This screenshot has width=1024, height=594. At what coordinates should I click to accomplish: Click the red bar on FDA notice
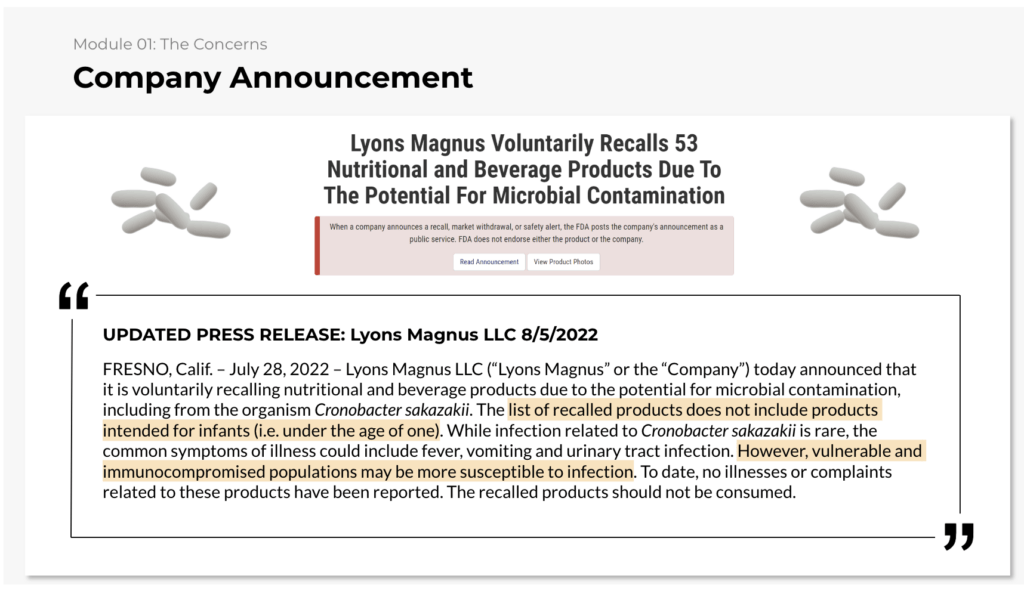coord(317,245)
